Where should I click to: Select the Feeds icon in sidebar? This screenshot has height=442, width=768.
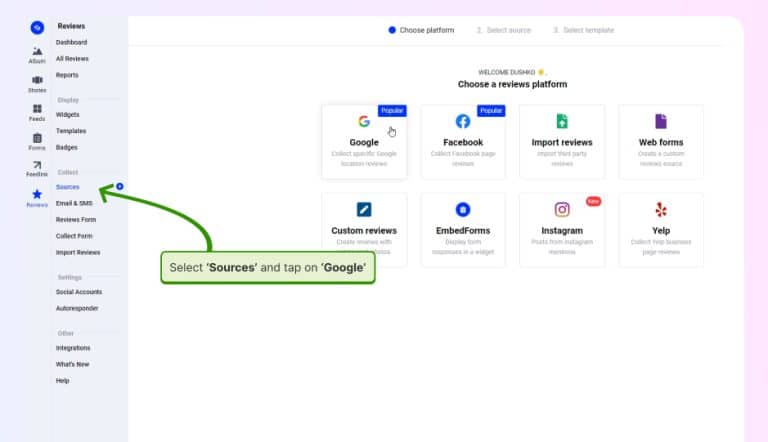pyautogui.click(x=37, y=112)
